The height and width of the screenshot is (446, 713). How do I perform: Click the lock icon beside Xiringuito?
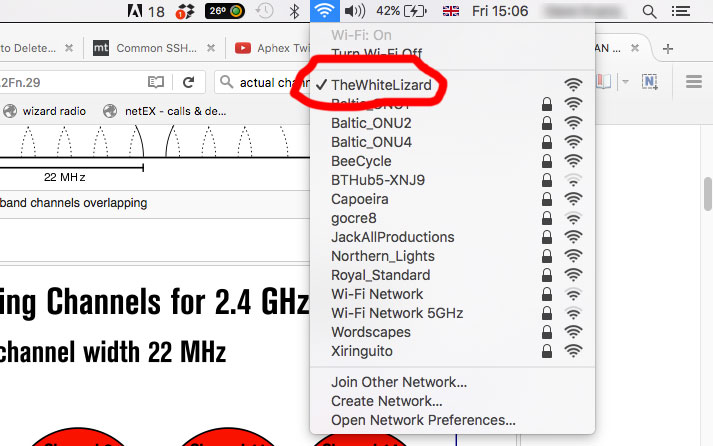[x=547, y=351]
